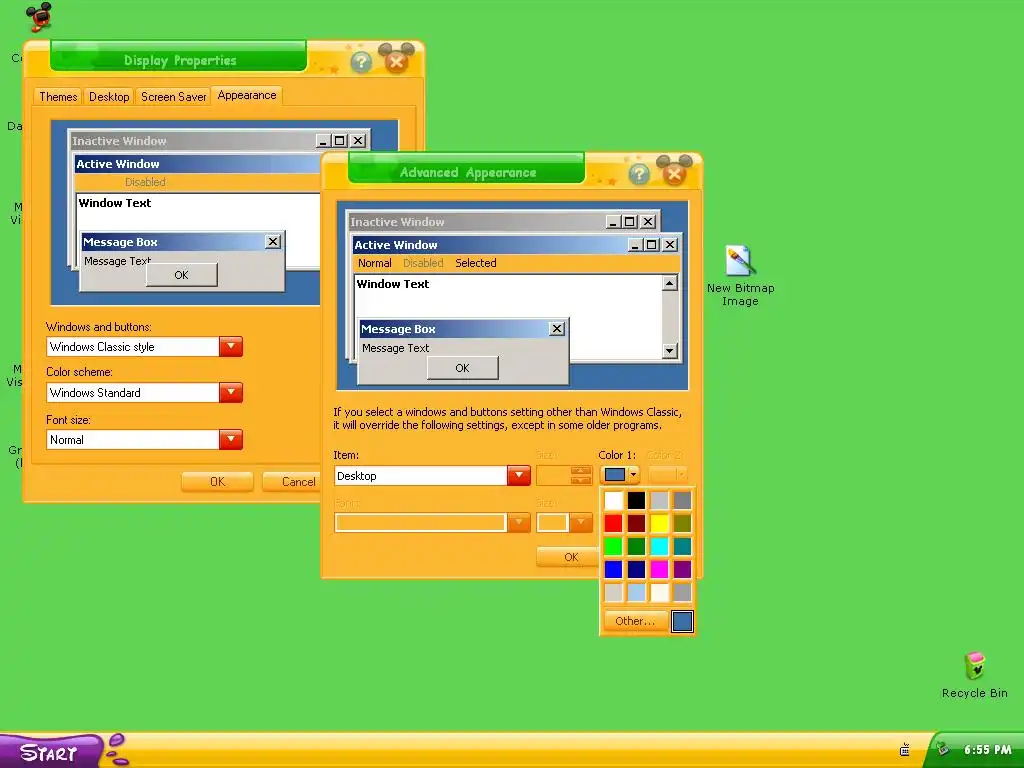The image size is (1024, 768).
Task: Click preview OK button in Display Properties
Action: coord(182,275)
